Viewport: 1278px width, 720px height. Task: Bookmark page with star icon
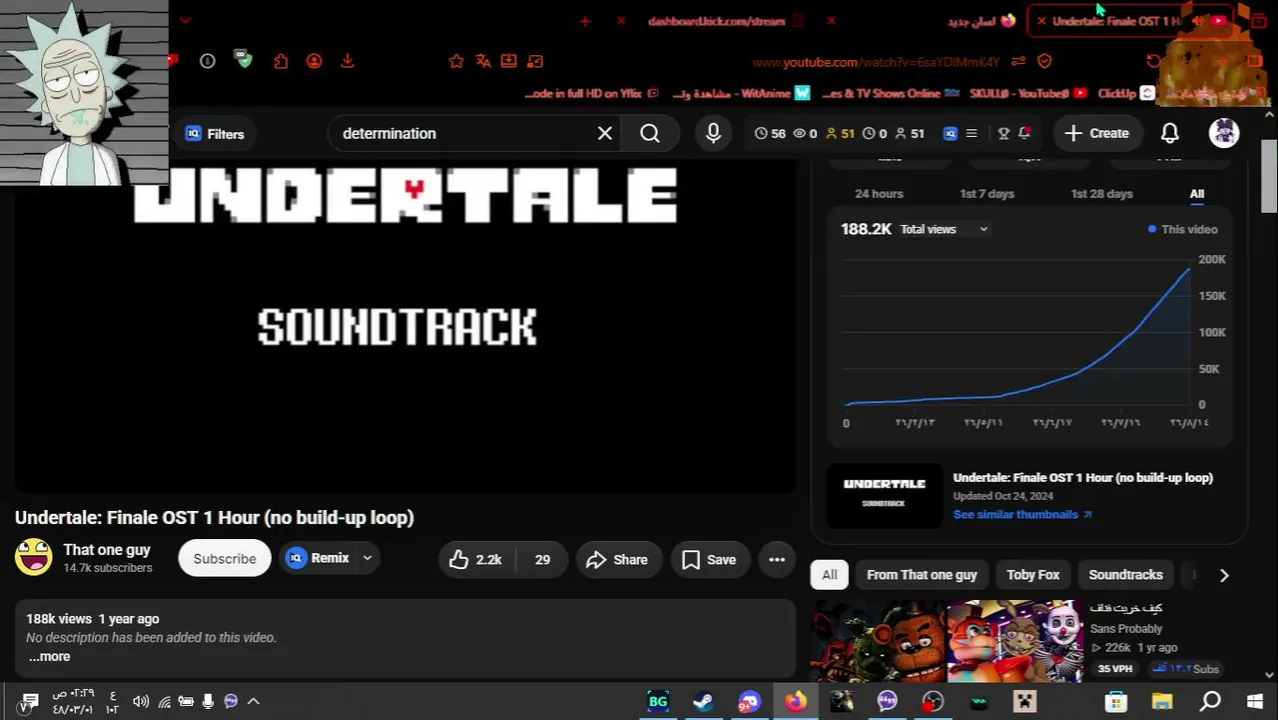456,61
